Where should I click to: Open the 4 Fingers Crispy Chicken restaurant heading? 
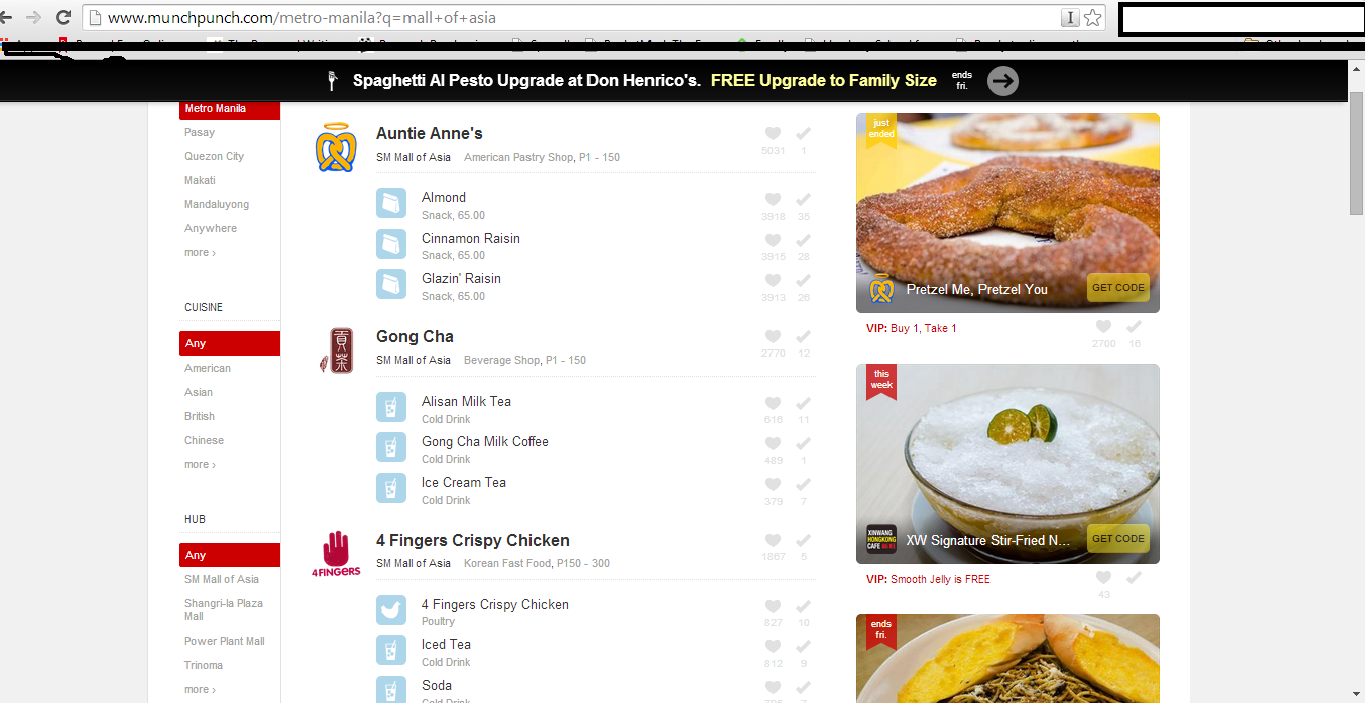coord(473,541)
